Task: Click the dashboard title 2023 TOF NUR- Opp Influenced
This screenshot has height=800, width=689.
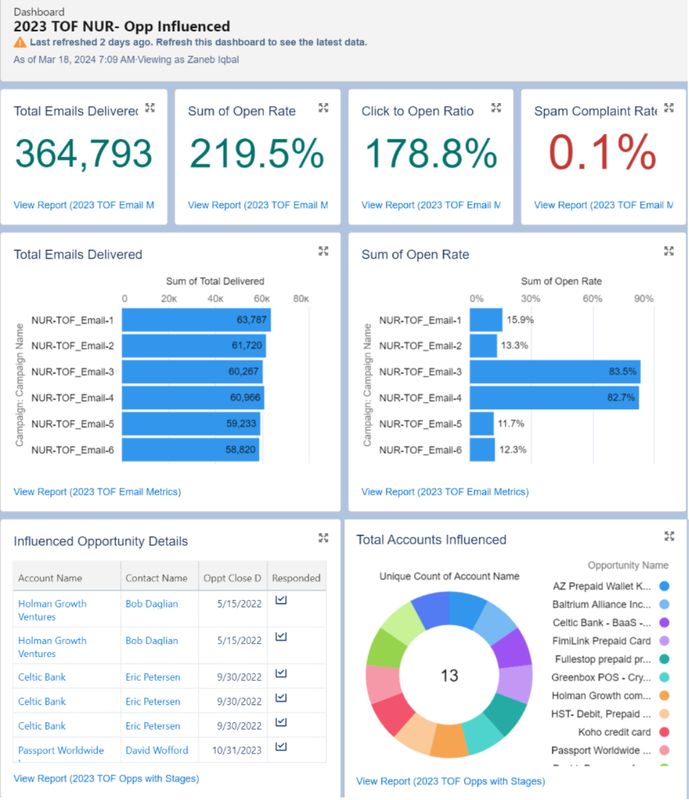Action: 121,27
